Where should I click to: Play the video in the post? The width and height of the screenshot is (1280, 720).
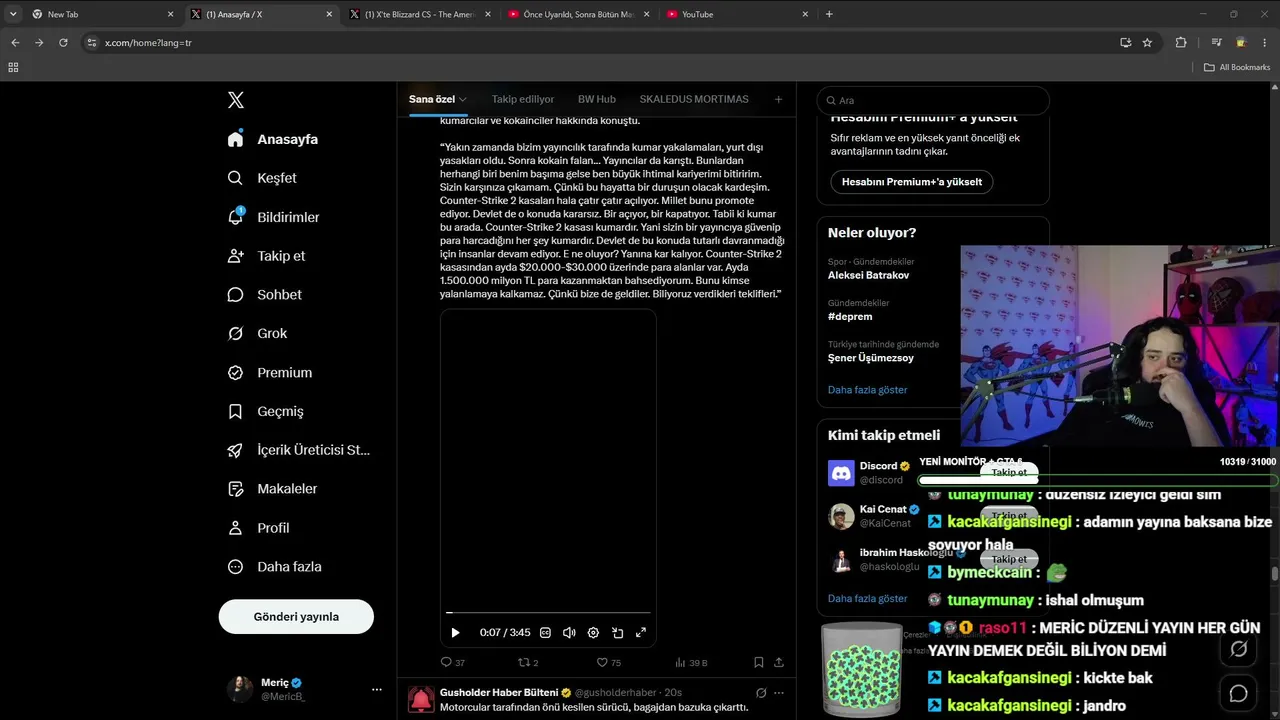click(455, 632)
